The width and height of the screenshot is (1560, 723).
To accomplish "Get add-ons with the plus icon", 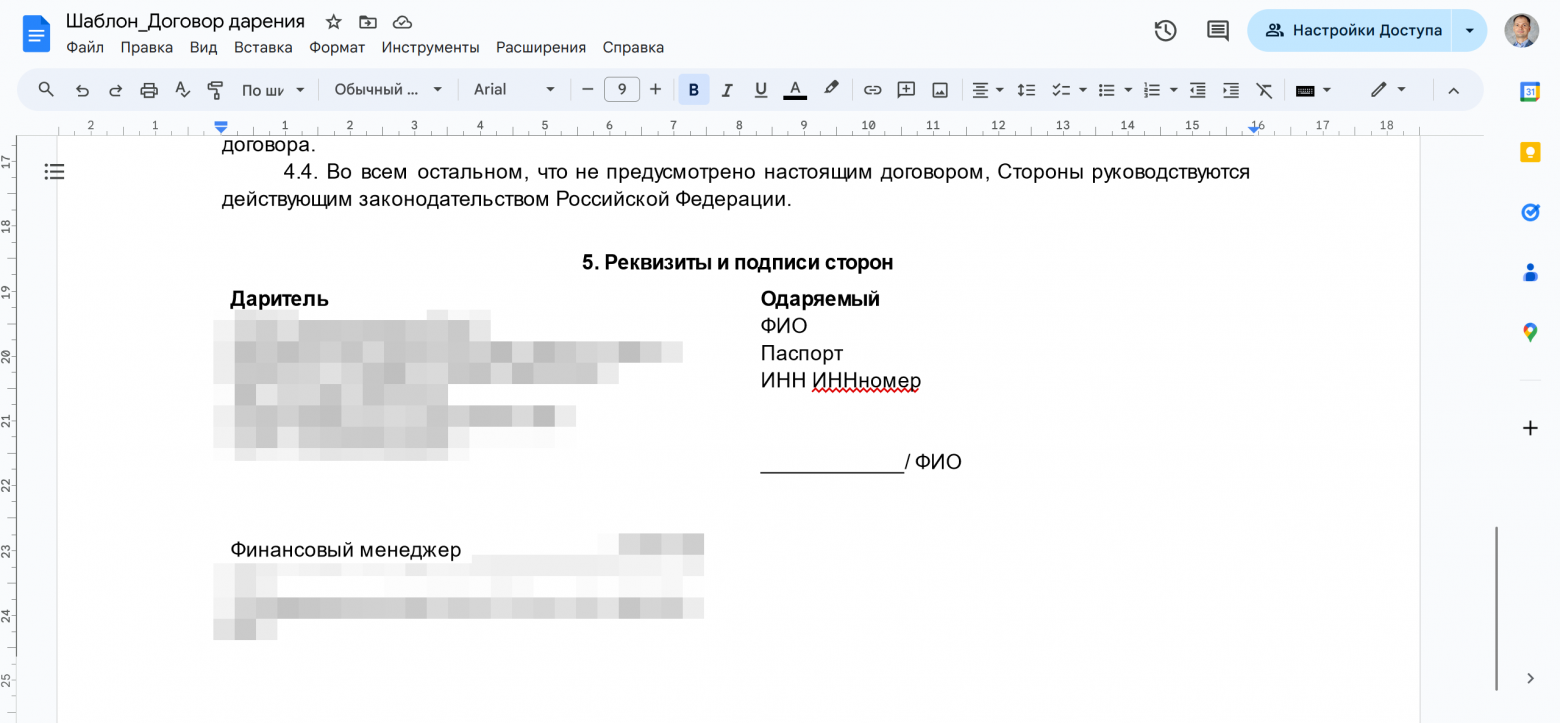I will pyautogui.click(x=1530, y=428).
